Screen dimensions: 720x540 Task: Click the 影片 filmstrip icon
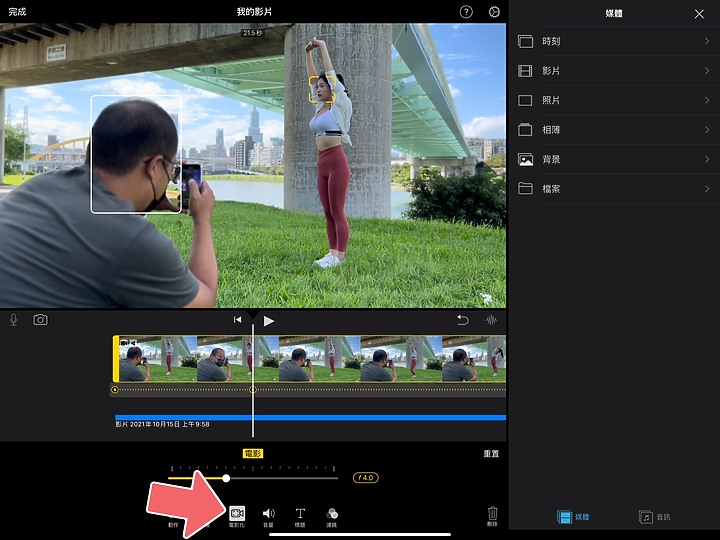(x=525, y=71)
